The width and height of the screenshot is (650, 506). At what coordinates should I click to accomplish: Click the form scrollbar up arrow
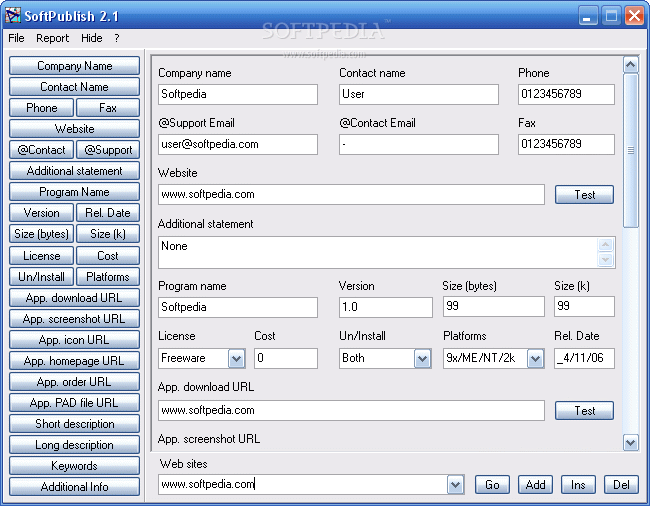[x=631, y=65]
